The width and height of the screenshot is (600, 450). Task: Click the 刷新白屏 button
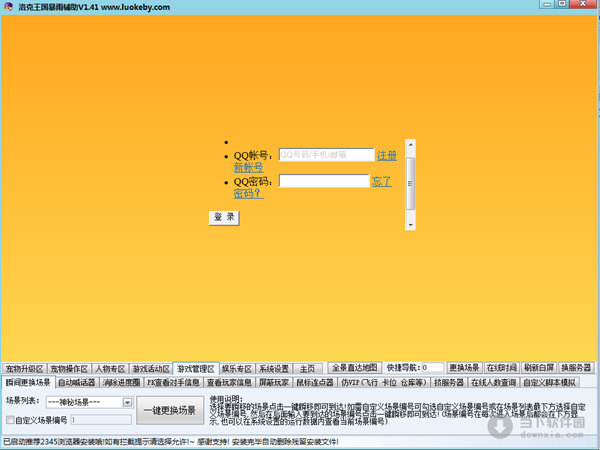click(539, 368)
